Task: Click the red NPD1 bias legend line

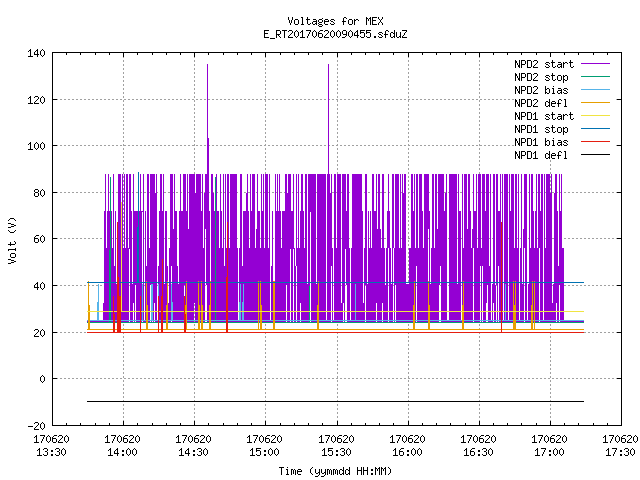Action: click(595, 142)
